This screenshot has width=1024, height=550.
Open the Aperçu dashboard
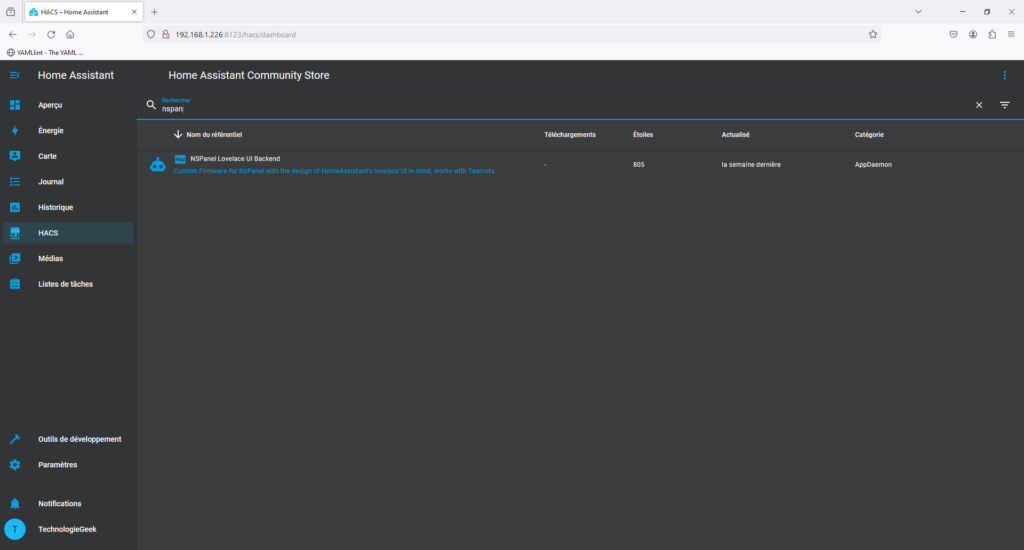pyautogui.click(x=68, y=105)
